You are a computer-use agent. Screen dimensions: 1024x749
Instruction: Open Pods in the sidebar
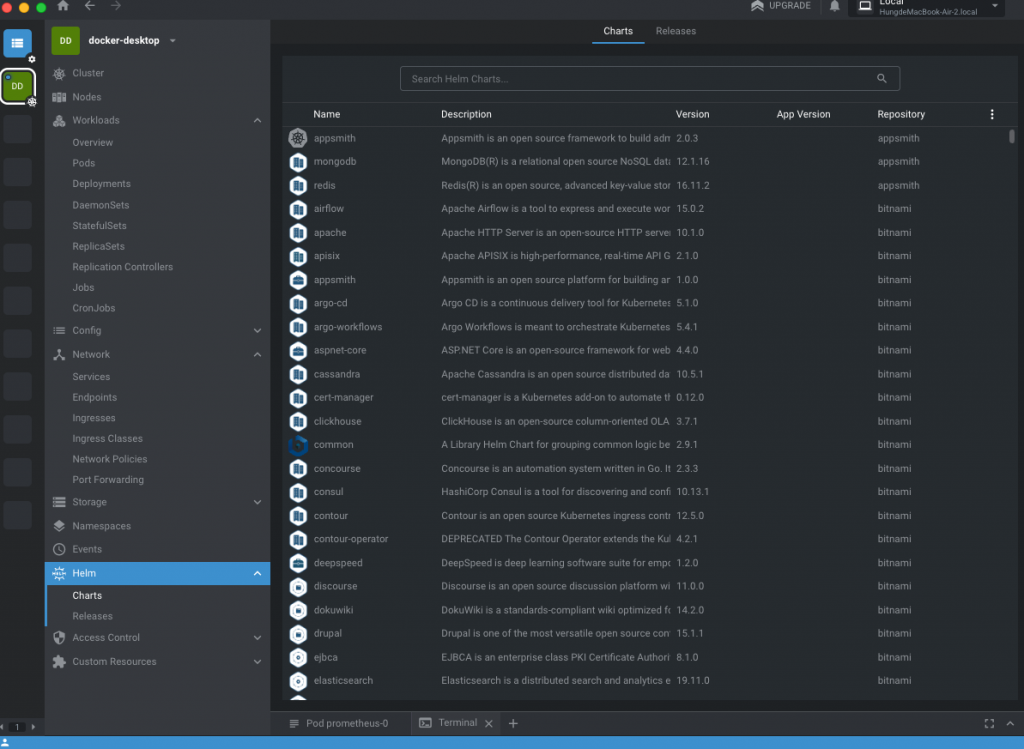pos(84,163)
